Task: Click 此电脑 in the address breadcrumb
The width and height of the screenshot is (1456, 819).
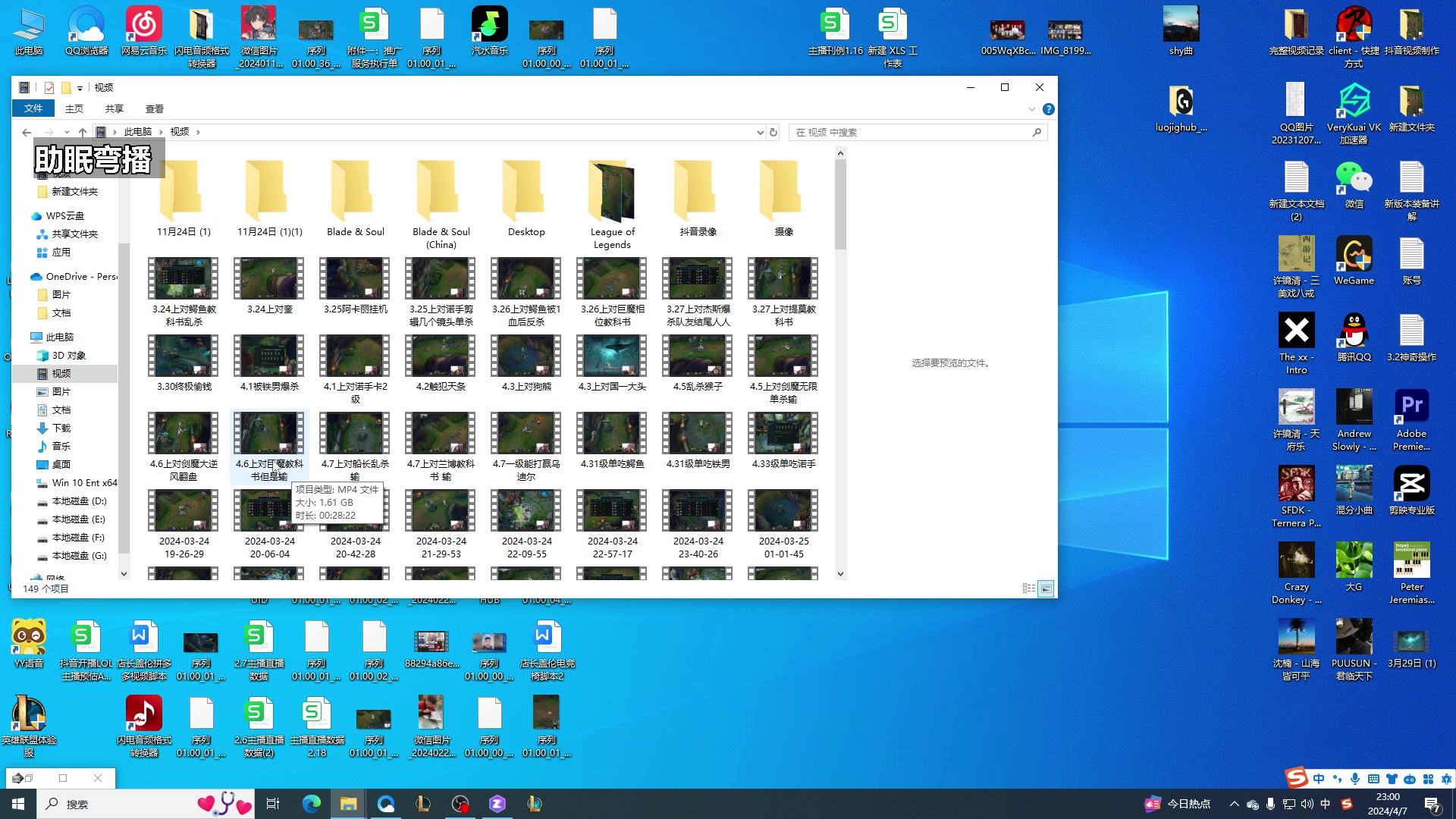Action: (x=138, y=132)
